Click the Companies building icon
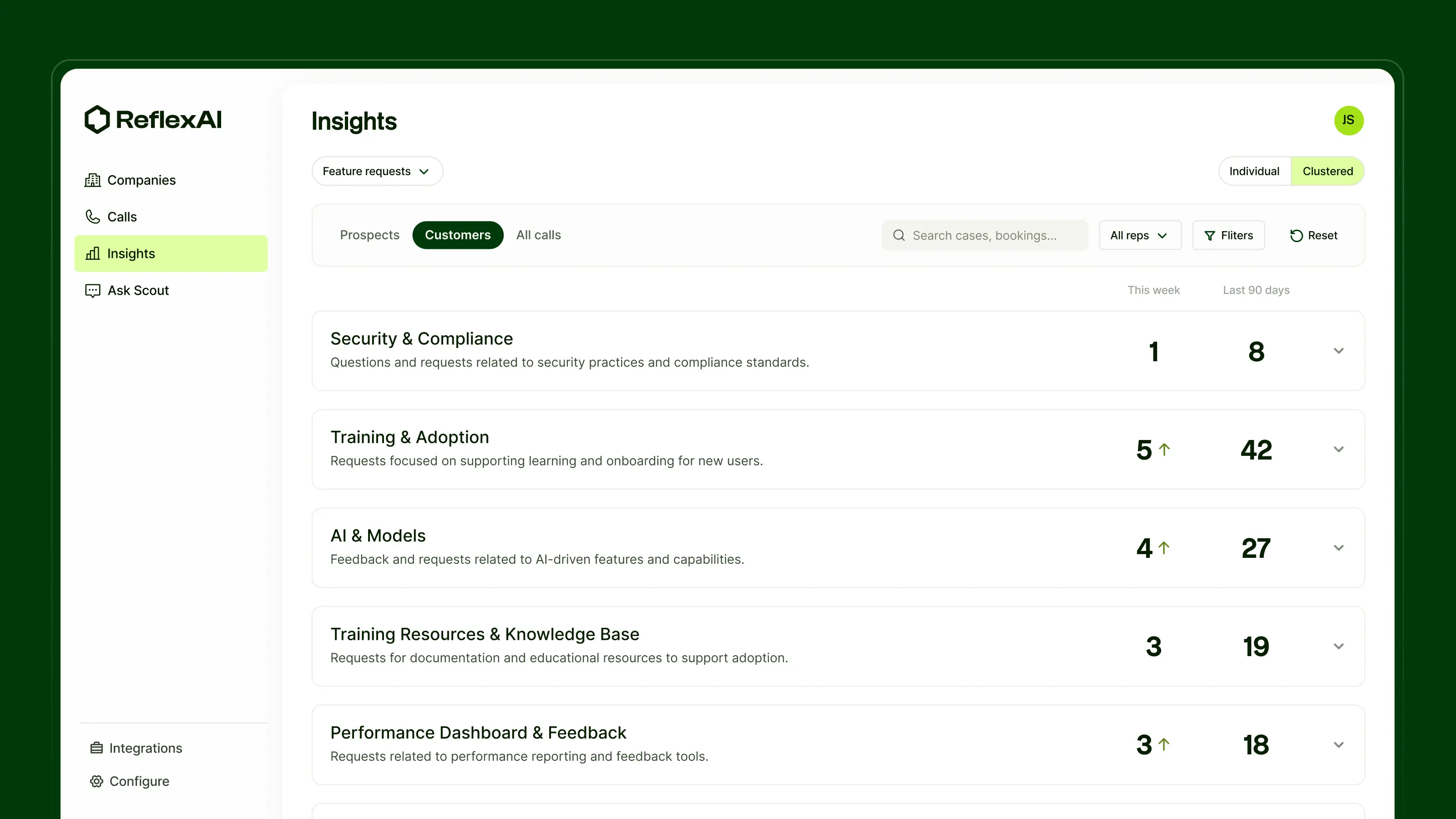 (92, 180)
